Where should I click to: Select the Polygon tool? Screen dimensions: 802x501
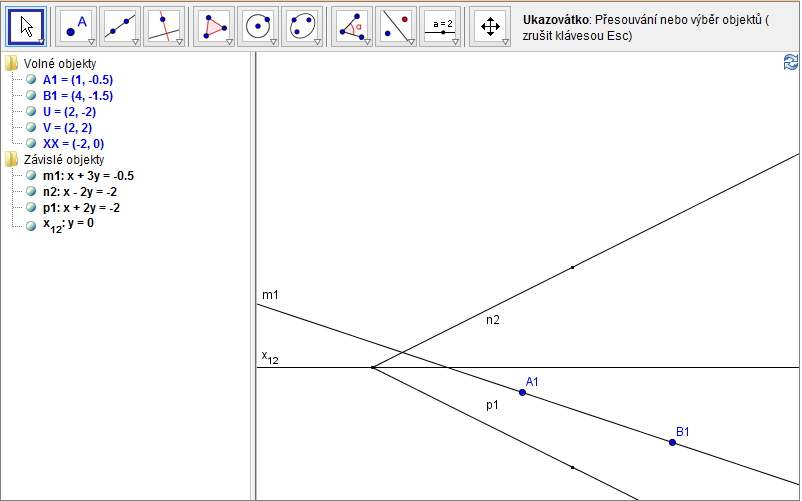pyautogui.click(x=214, y=26)
